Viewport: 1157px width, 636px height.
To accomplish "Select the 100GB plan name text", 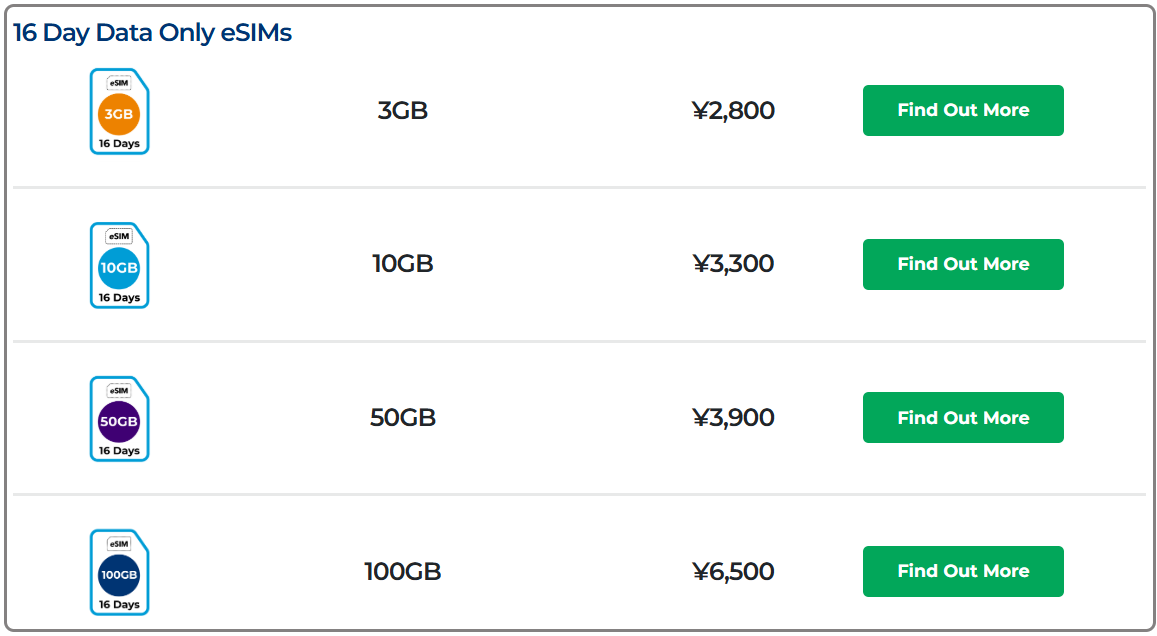I will click(x=402, y=572).
